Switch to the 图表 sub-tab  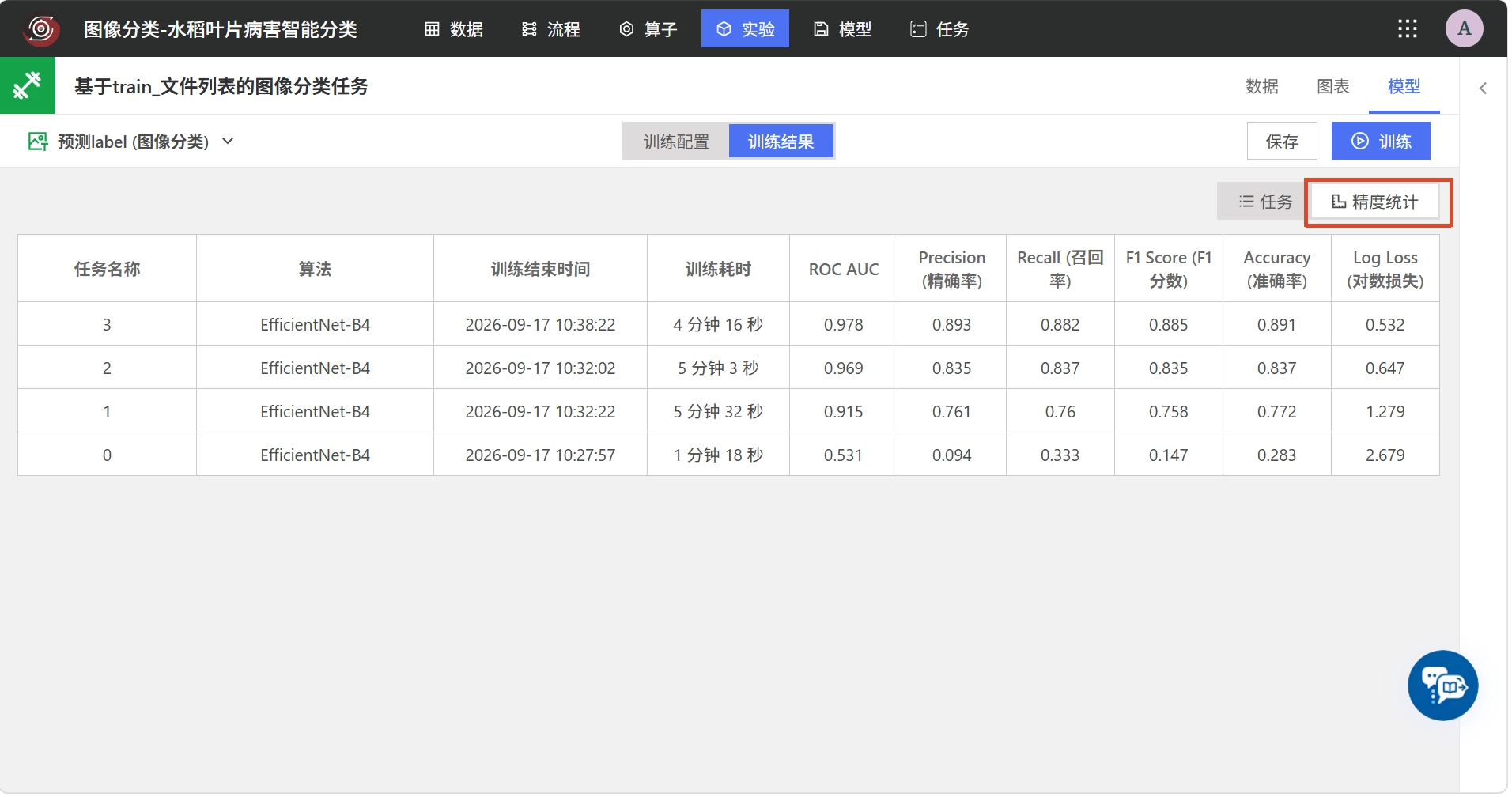pos(1333,86)
